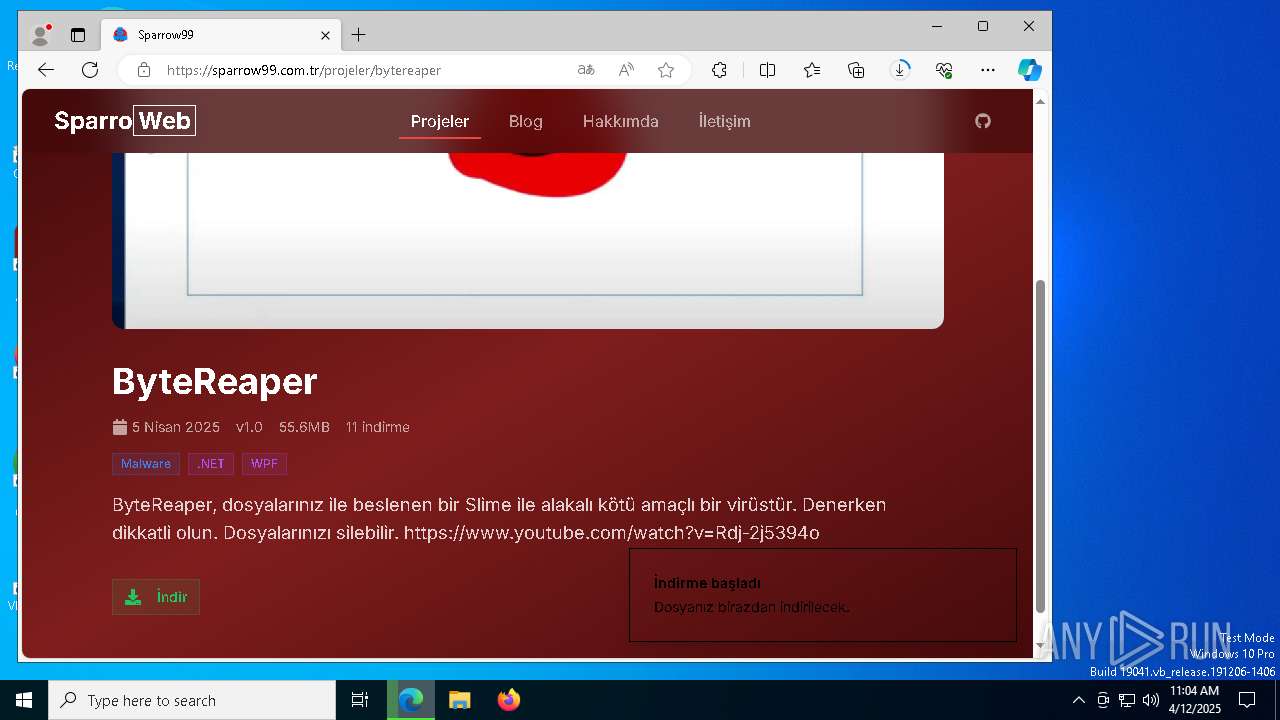Click the taskbar search box
Image resolution: width=1280 pixels, height=720 pixels.
192,700
